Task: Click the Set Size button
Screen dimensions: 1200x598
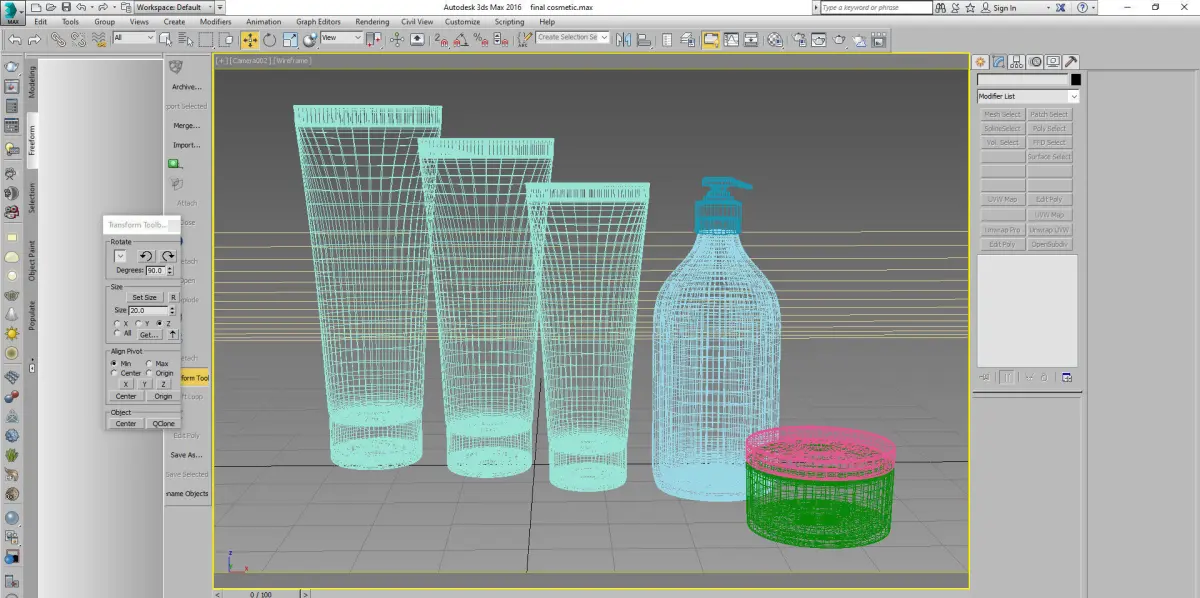Action: pyautogui.click(x=144, y=297)
